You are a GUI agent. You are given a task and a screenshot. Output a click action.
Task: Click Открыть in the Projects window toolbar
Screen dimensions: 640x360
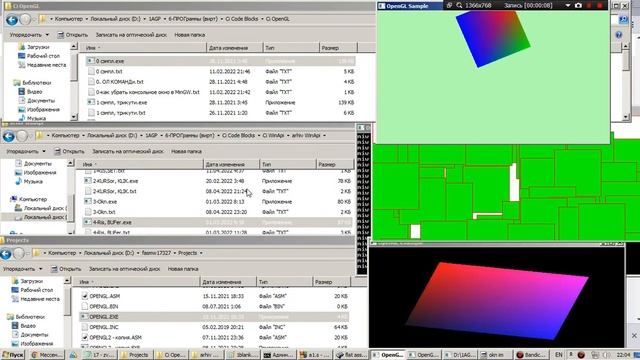pos(66,269)
